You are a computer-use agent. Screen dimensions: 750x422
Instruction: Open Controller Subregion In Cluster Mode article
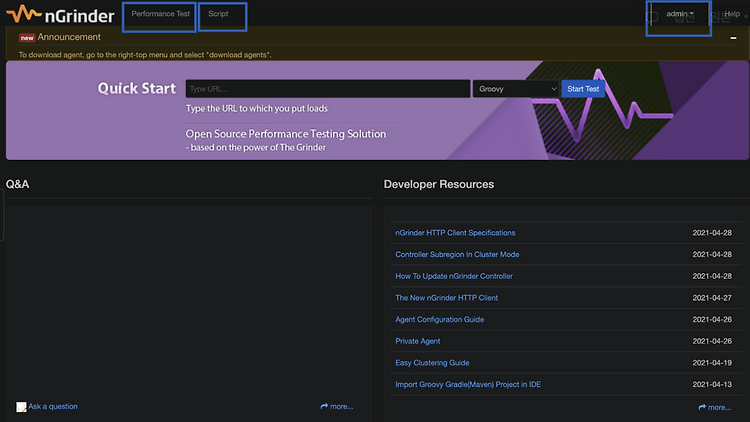coord(457,255)
